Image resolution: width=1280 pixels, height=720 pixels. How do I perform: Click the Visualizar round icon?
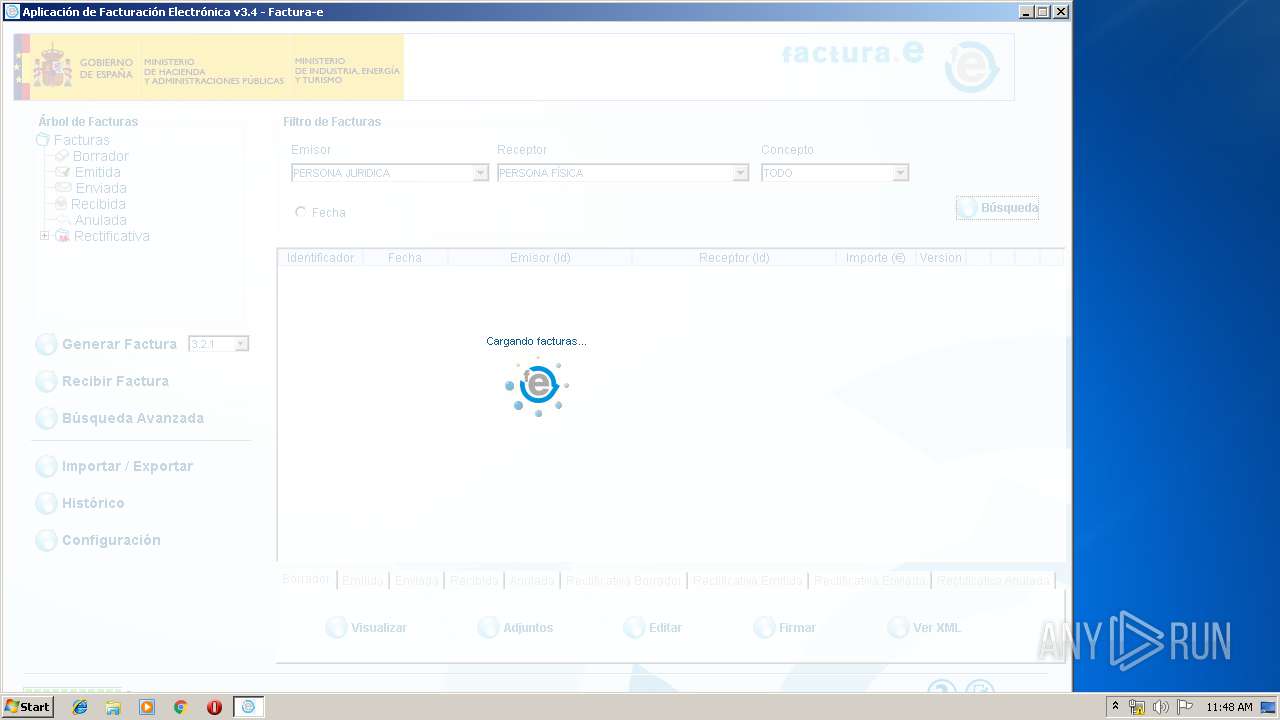click(337, 628)
